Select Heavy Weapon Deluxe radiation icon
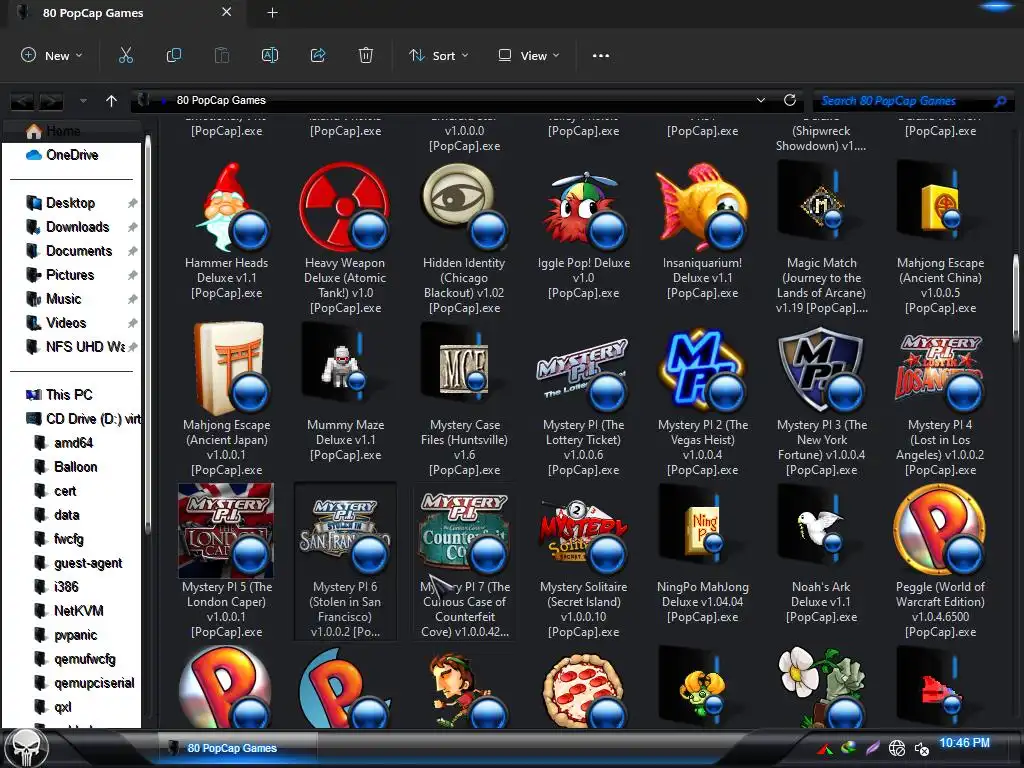Screen dimensions: 1024x768 click(345, 206)
